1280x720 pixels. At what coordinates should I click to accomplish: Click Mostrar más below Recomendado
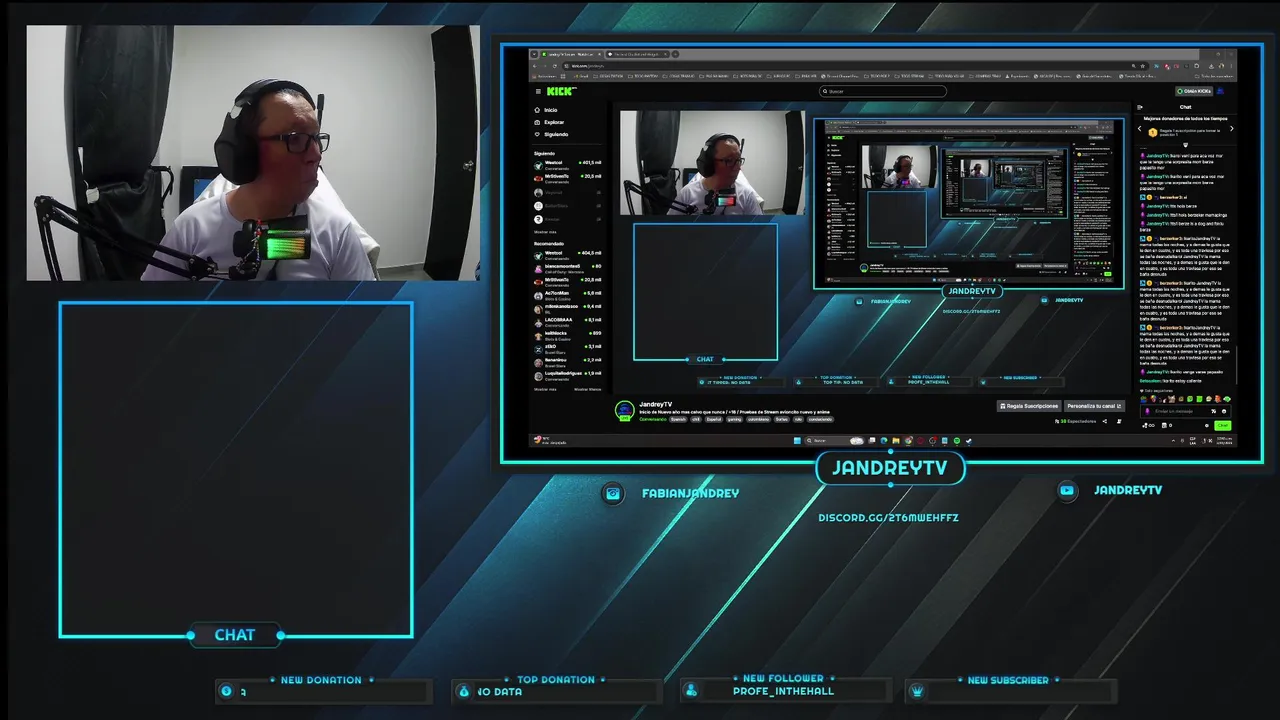[x=545, y=389]
